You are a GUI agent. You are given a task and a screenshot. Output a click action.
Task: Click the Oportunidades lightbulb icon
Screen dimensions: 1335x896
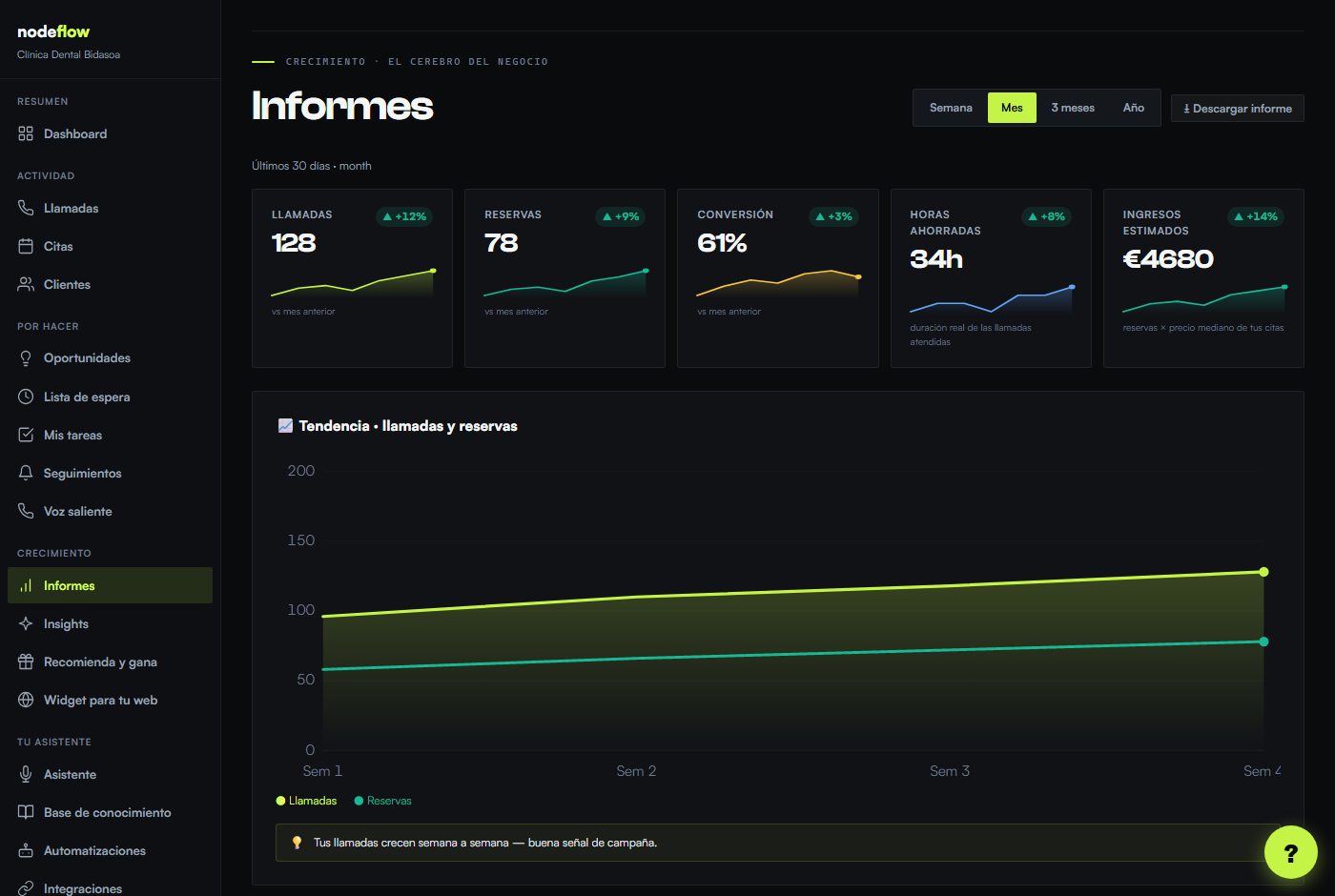click(26, 358)
